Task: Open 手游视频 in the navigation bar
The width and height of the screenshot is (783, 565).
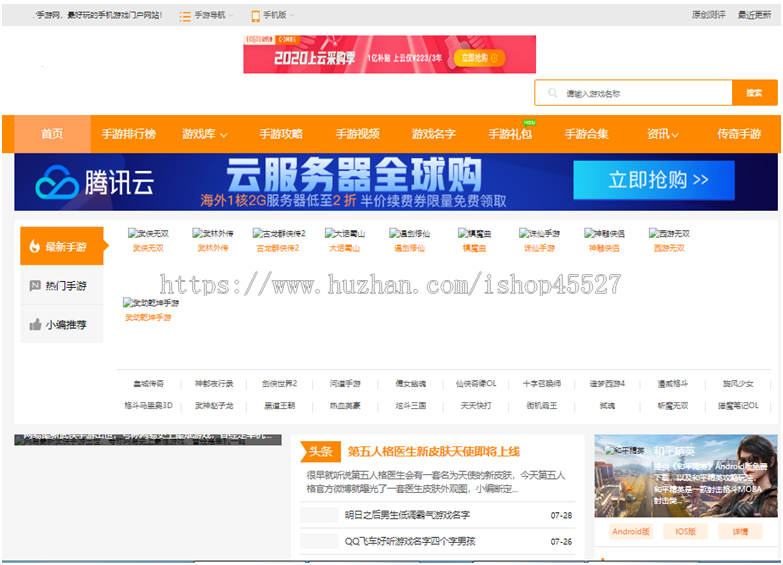Action: (358, 134)
